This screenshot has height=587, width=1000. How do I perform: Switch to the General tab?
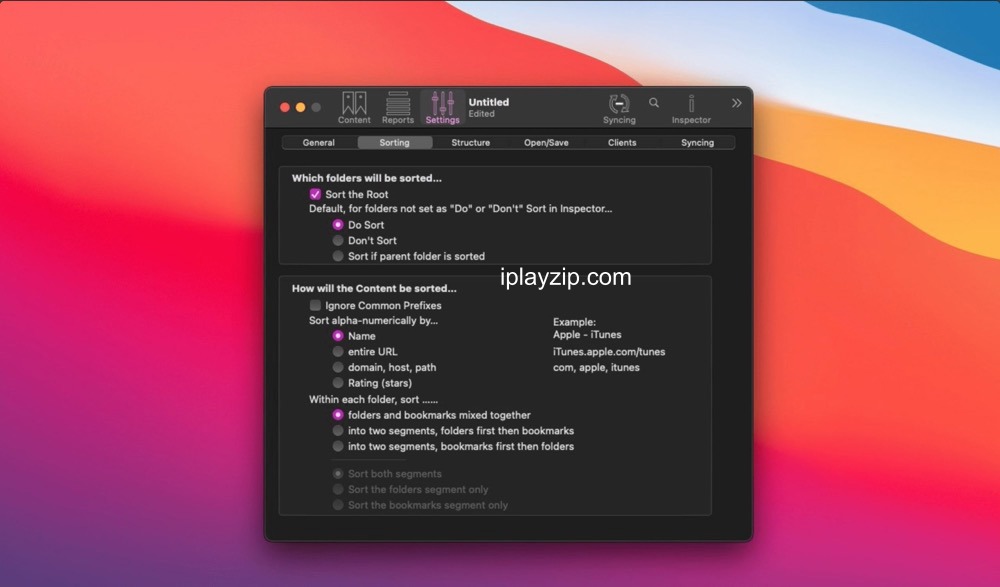pos(319,142)
